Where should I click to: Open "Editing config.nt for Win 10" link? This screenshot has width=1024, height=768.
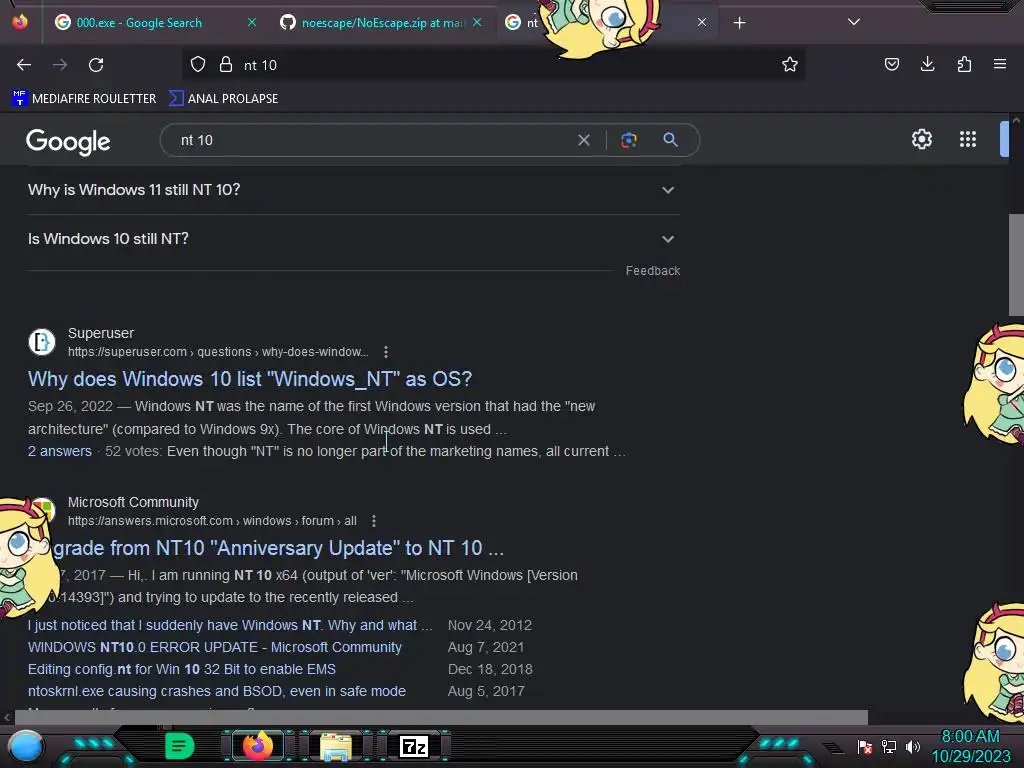coord(182,669)
